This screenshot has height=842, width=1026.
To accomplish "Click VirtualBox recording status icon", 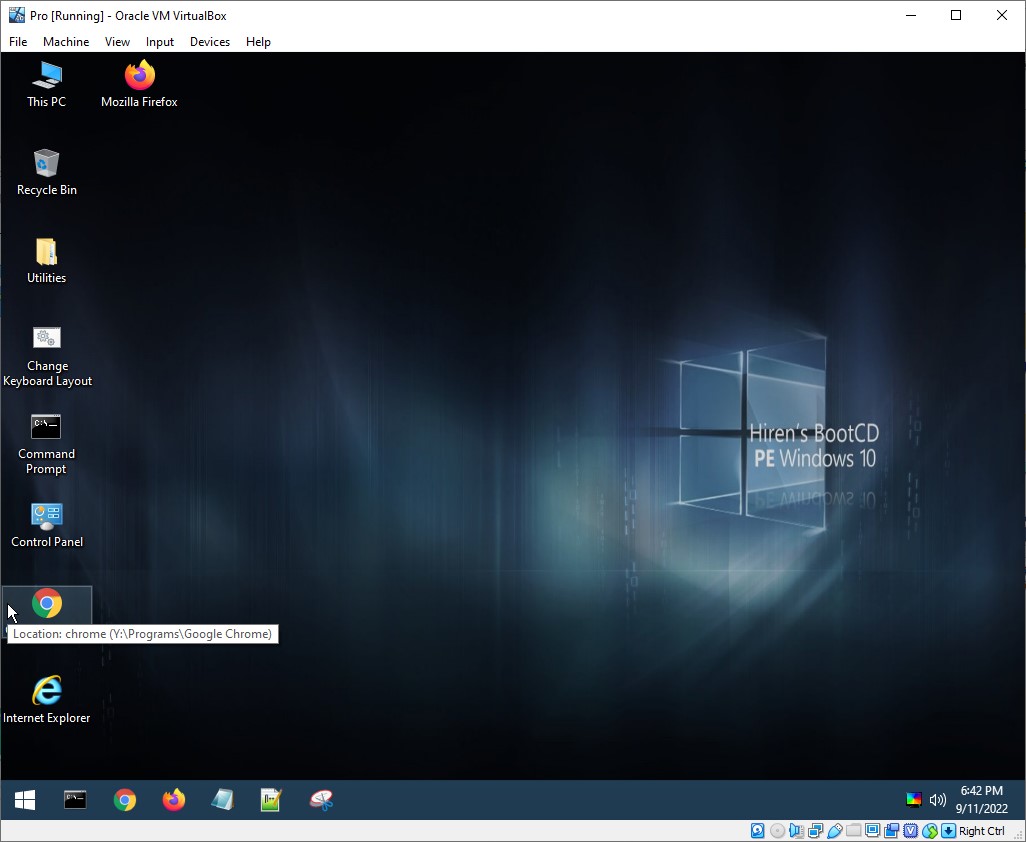I will [x=891, y=831].
